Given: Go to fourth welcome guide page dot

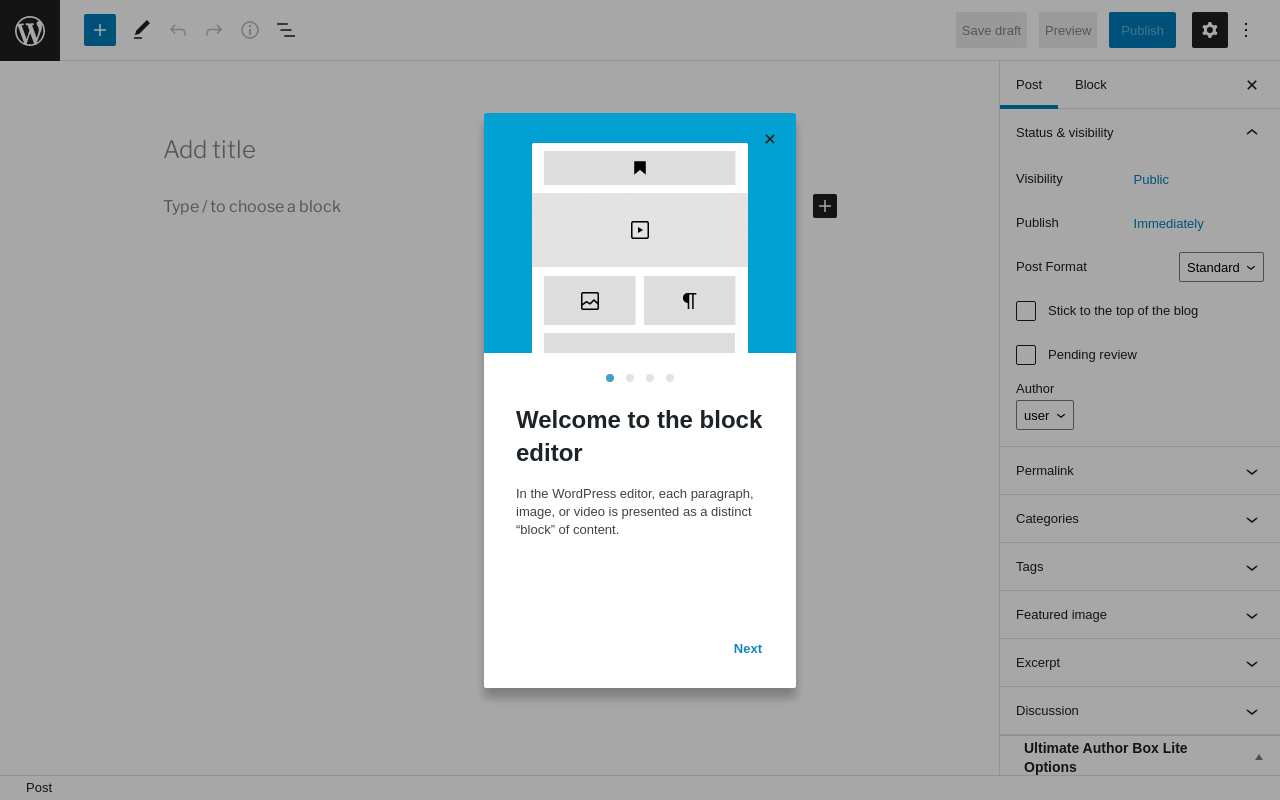Looking at the screenshot, I should [x=670, y=378].
